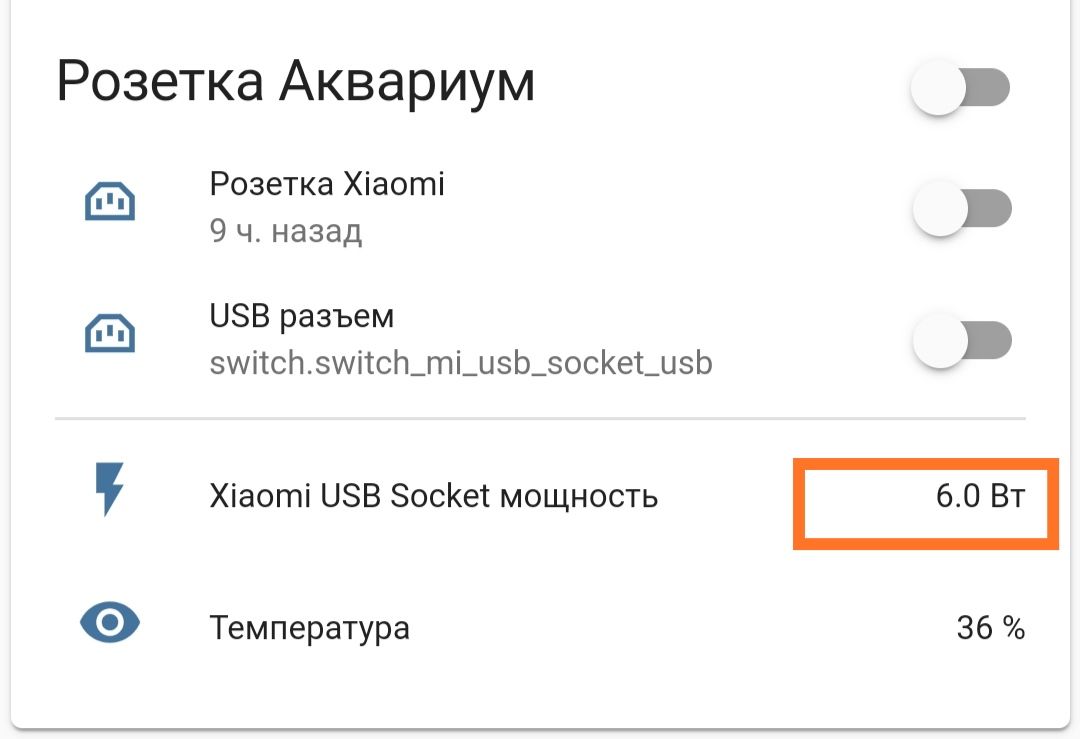
Task: Click the plug icon beside USB разъем
Action: [110, 333]
